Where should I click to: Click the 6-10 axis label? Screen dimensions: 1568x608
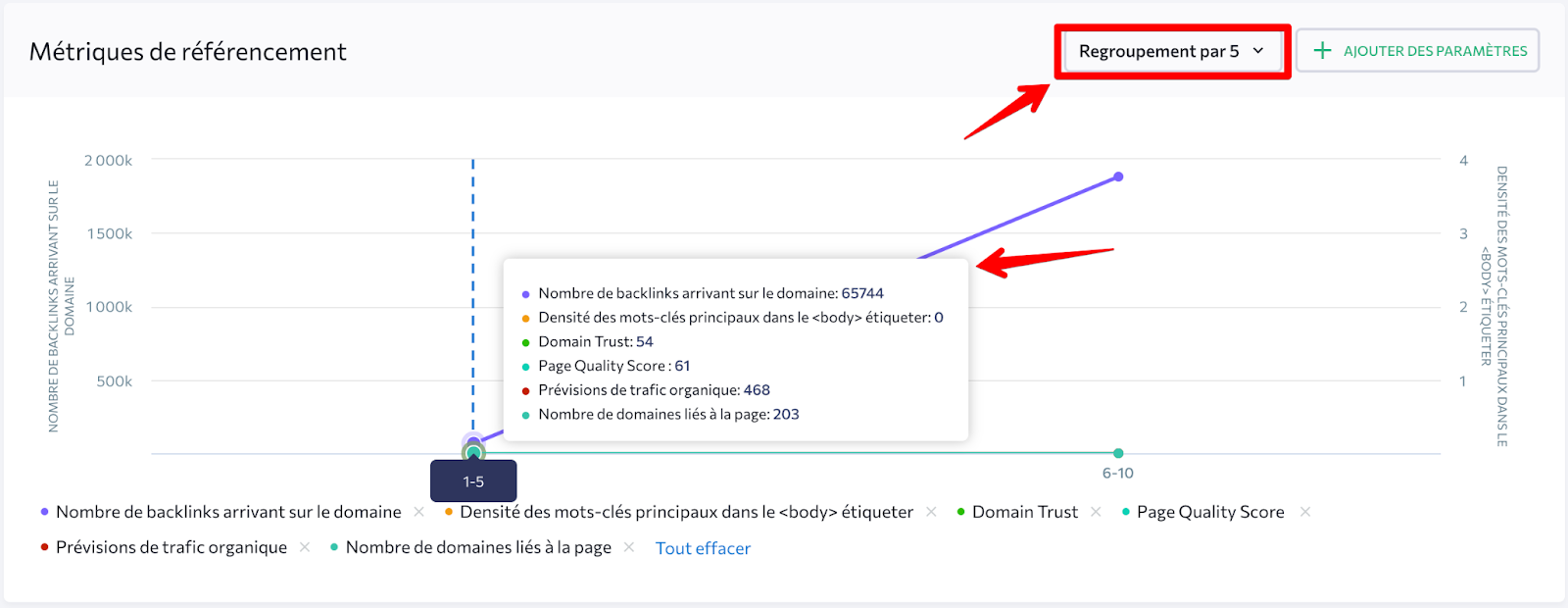click(1117, 473)
